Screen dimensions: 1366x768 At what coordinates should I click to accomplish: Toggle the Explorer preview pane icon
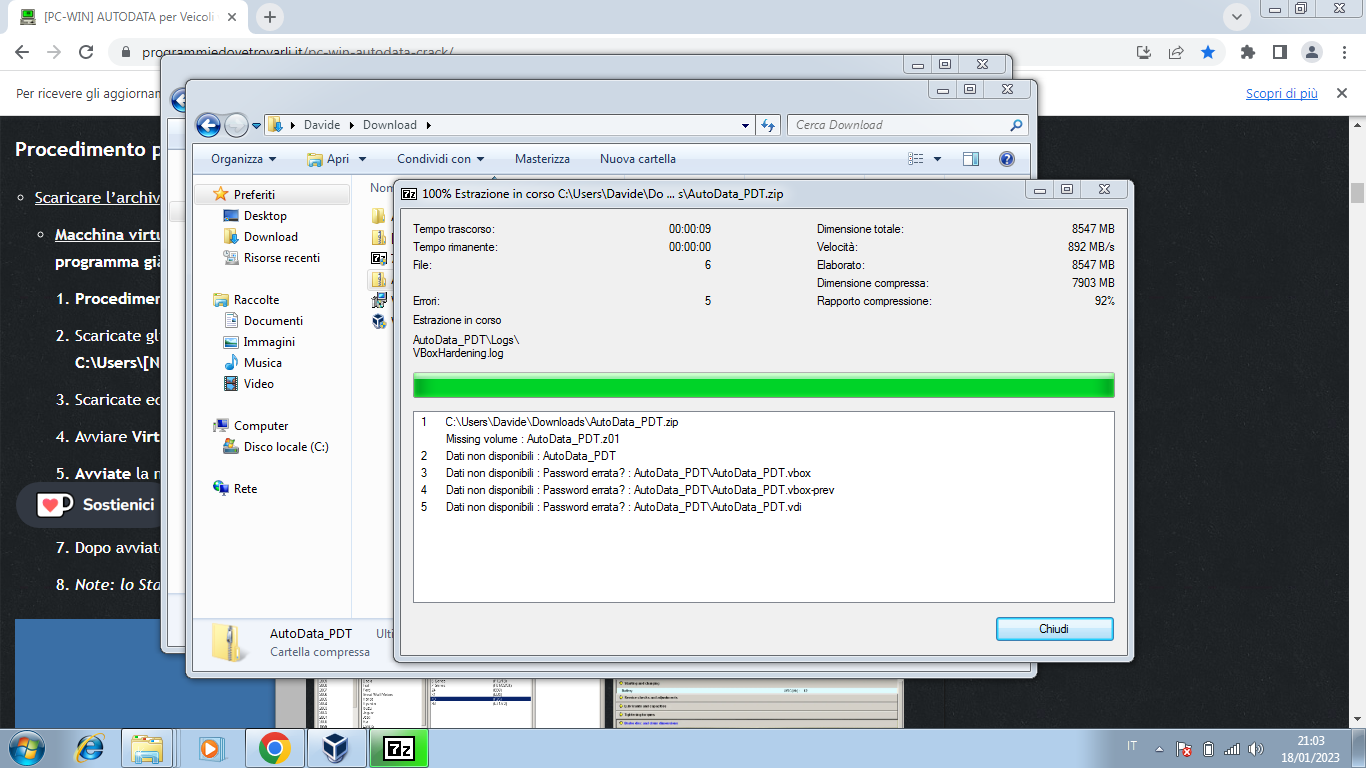pos(971,159)
